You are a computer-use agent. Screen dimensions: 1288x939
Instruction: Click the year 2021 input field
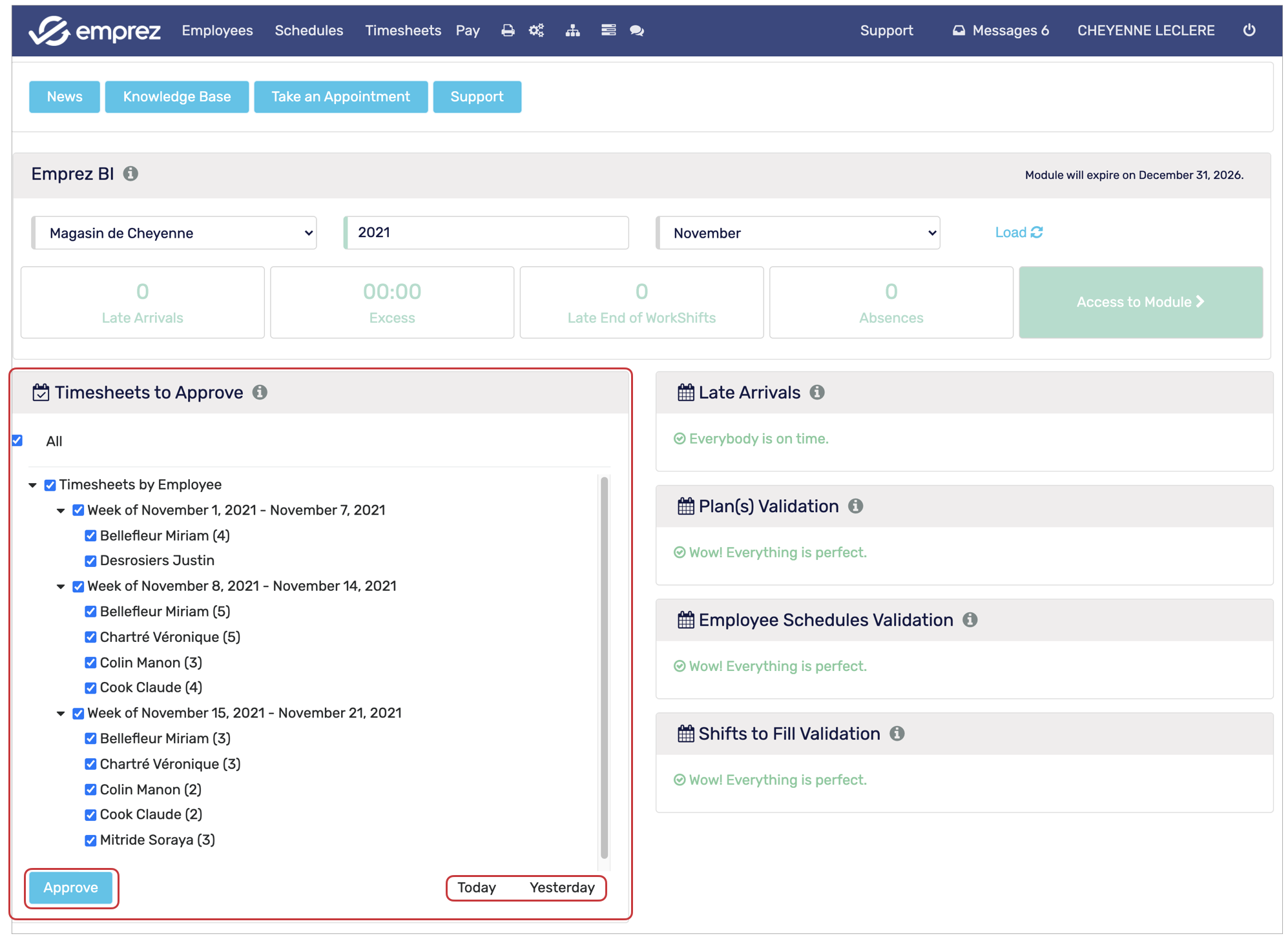(486, 233)
